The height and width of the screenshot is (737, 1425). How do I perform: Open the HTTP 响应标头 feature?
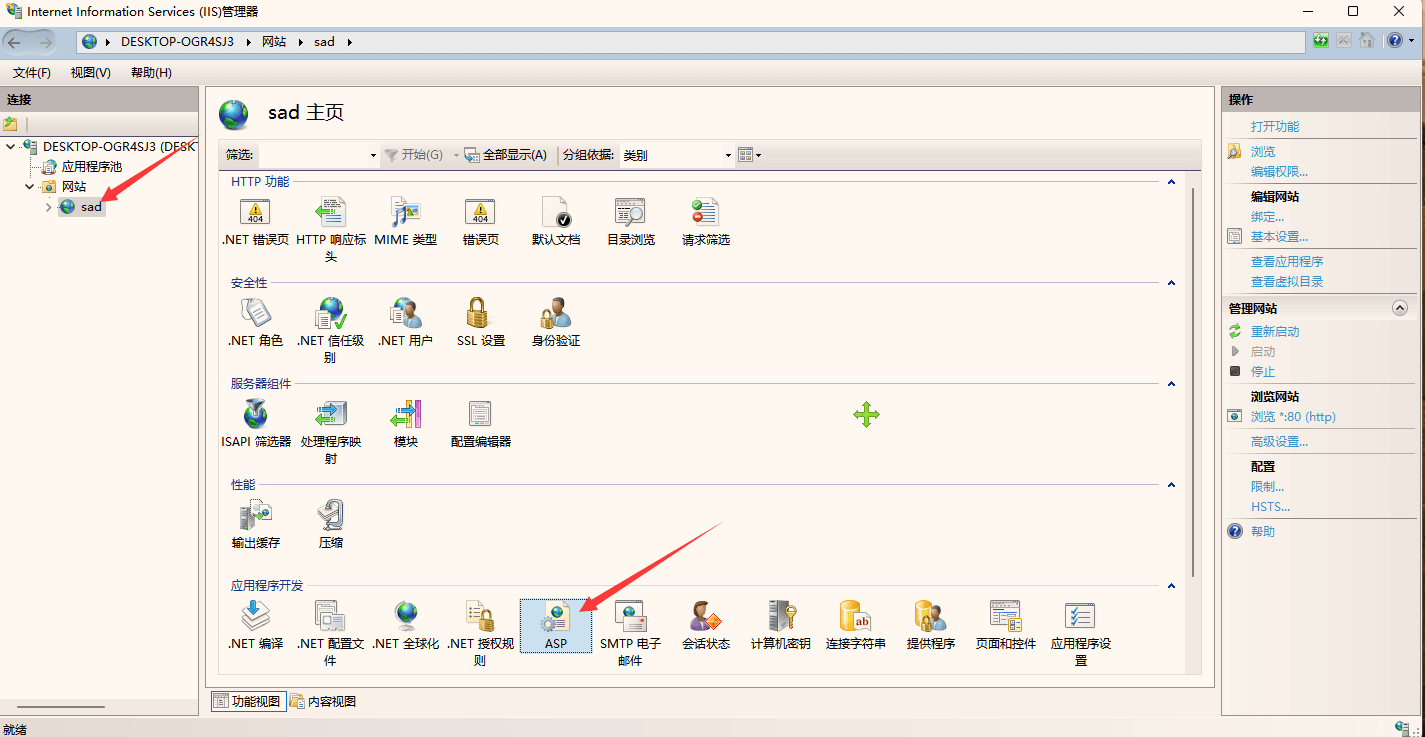(331, 230)
